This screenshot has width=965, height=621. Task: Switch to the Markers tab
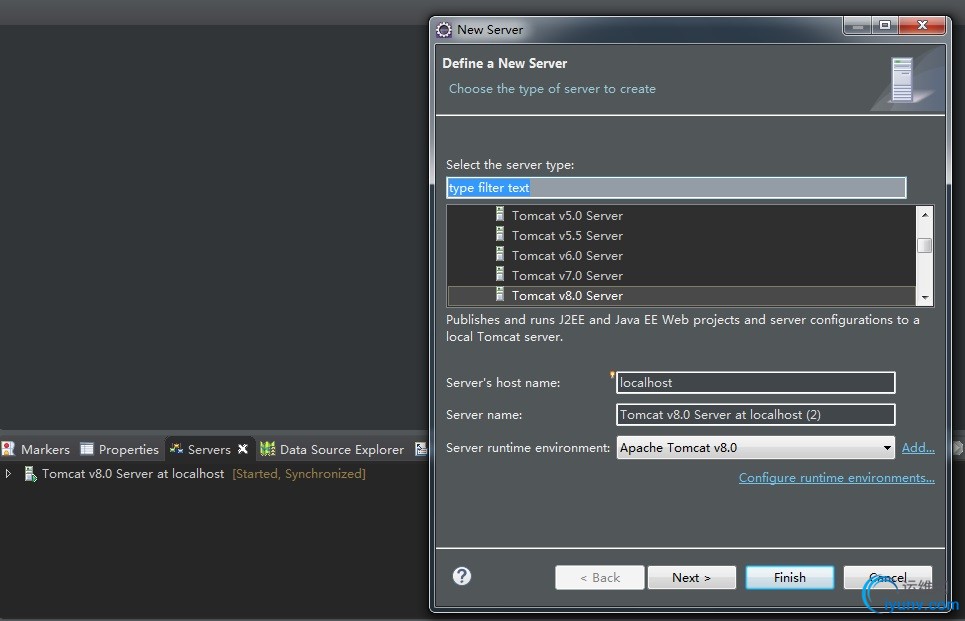36,449
